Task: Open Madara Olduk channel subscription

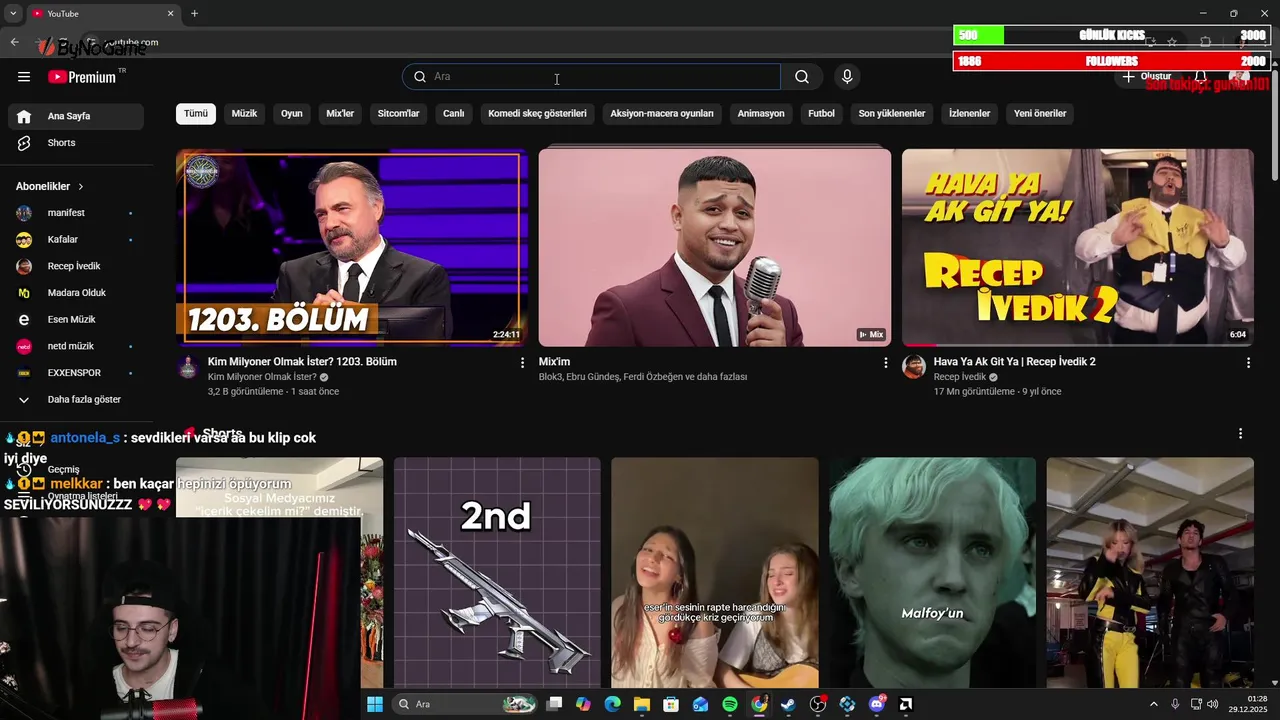Action: (x=76, y=293)
